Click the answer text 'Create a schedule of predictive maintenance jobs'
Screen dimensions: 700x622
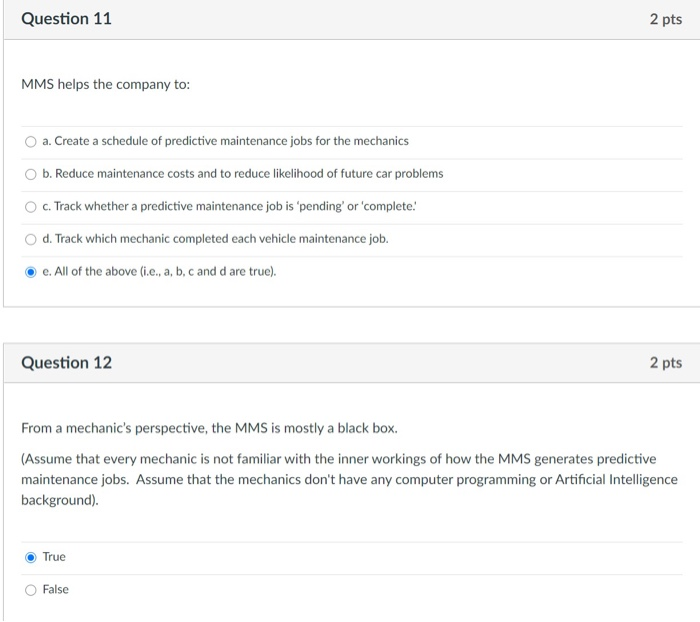(x=183, y=141)
